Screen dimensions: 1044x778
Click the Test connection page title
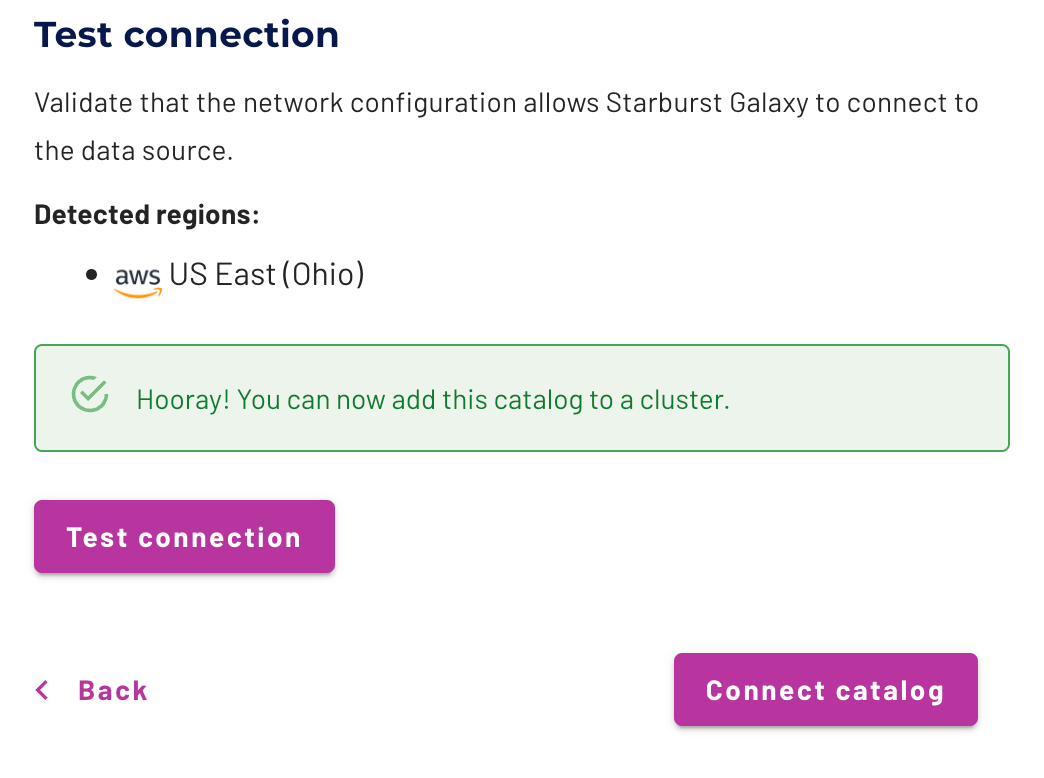186,34
